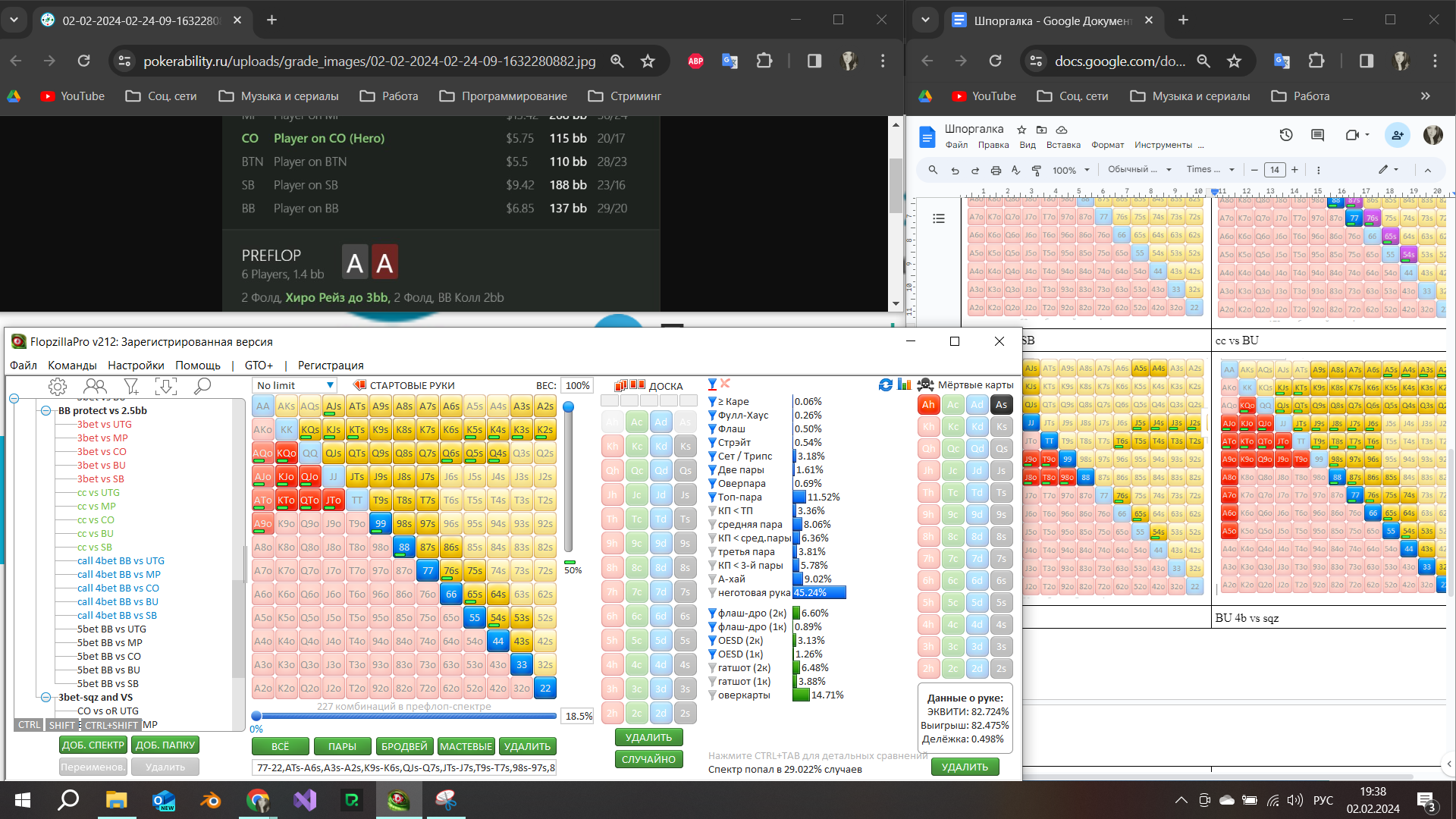Screen dimensions: 1456x819
Task: Click the red X clear filters icon
Action: pyautogui.click(x=725, y=384)
